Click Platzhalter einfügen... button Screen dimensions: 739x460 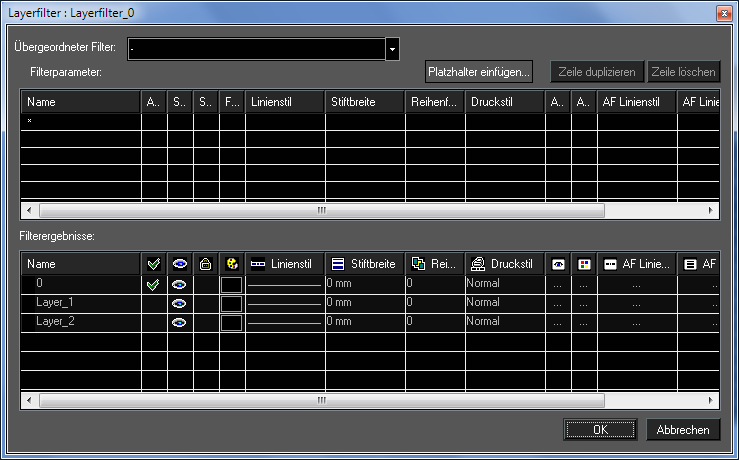[x=479, y=72]
